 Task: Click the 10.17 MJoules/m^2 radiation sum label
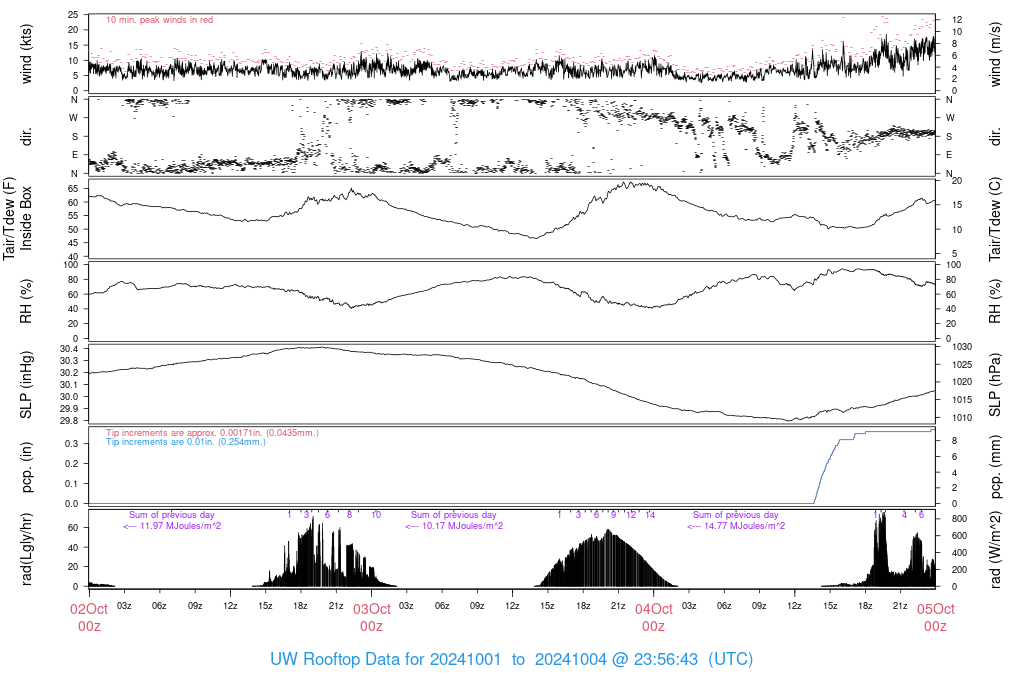point(454,526)
